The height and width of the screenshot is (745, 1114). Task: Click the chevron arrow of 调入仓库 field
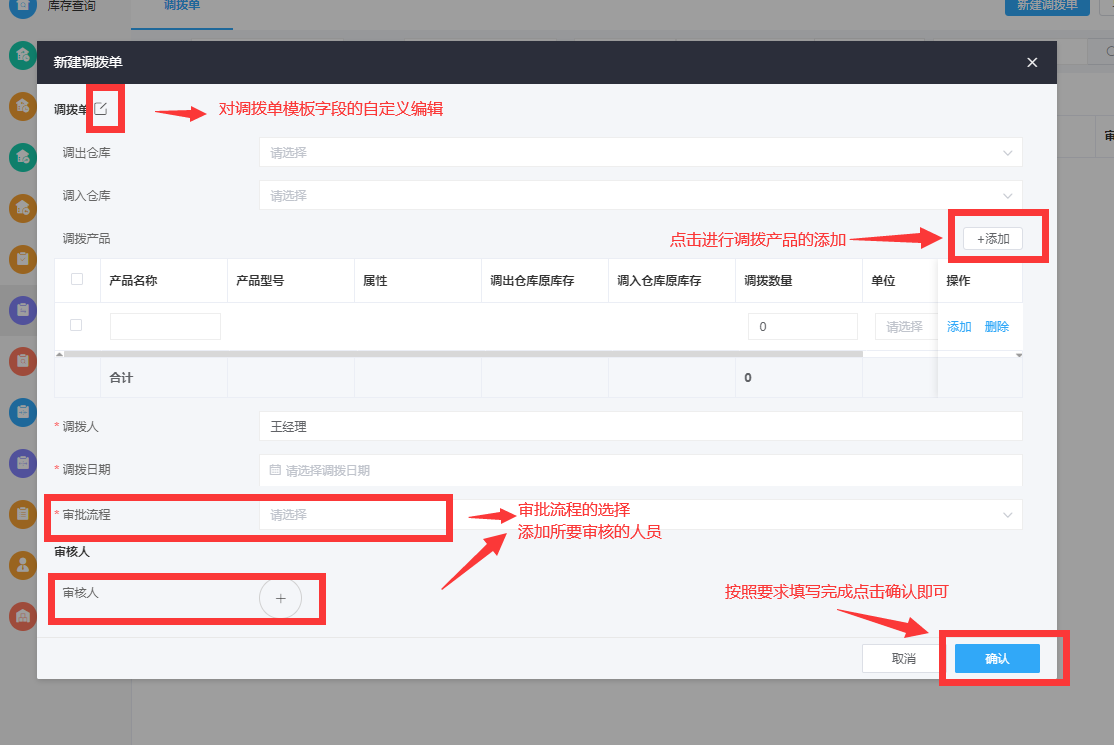[x=1007, y=195]
